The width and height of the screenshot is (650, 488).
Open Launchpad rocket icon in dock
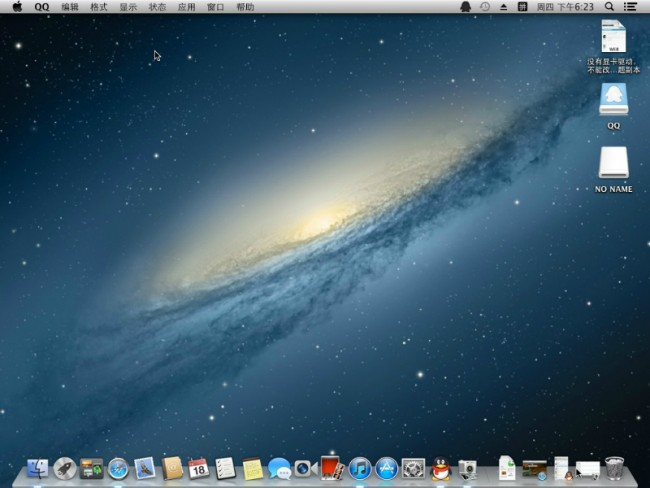[65, 468]
